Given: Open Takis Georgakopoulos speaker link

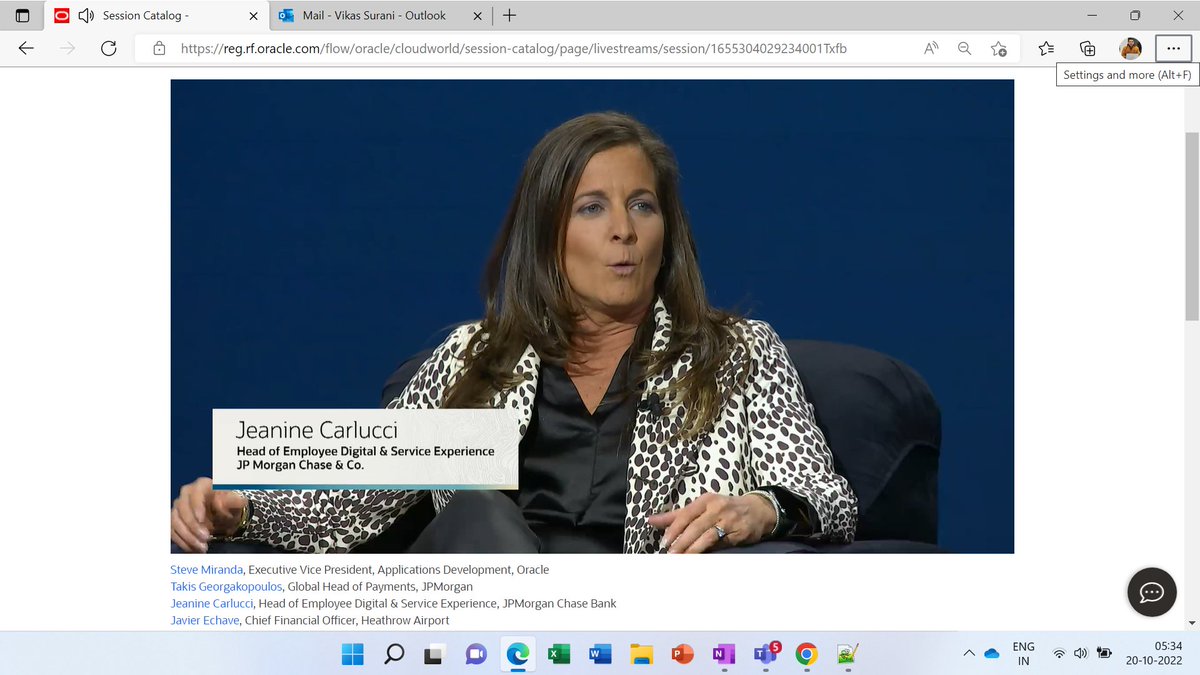Looking at the screenshot, I should click(227, 587).
